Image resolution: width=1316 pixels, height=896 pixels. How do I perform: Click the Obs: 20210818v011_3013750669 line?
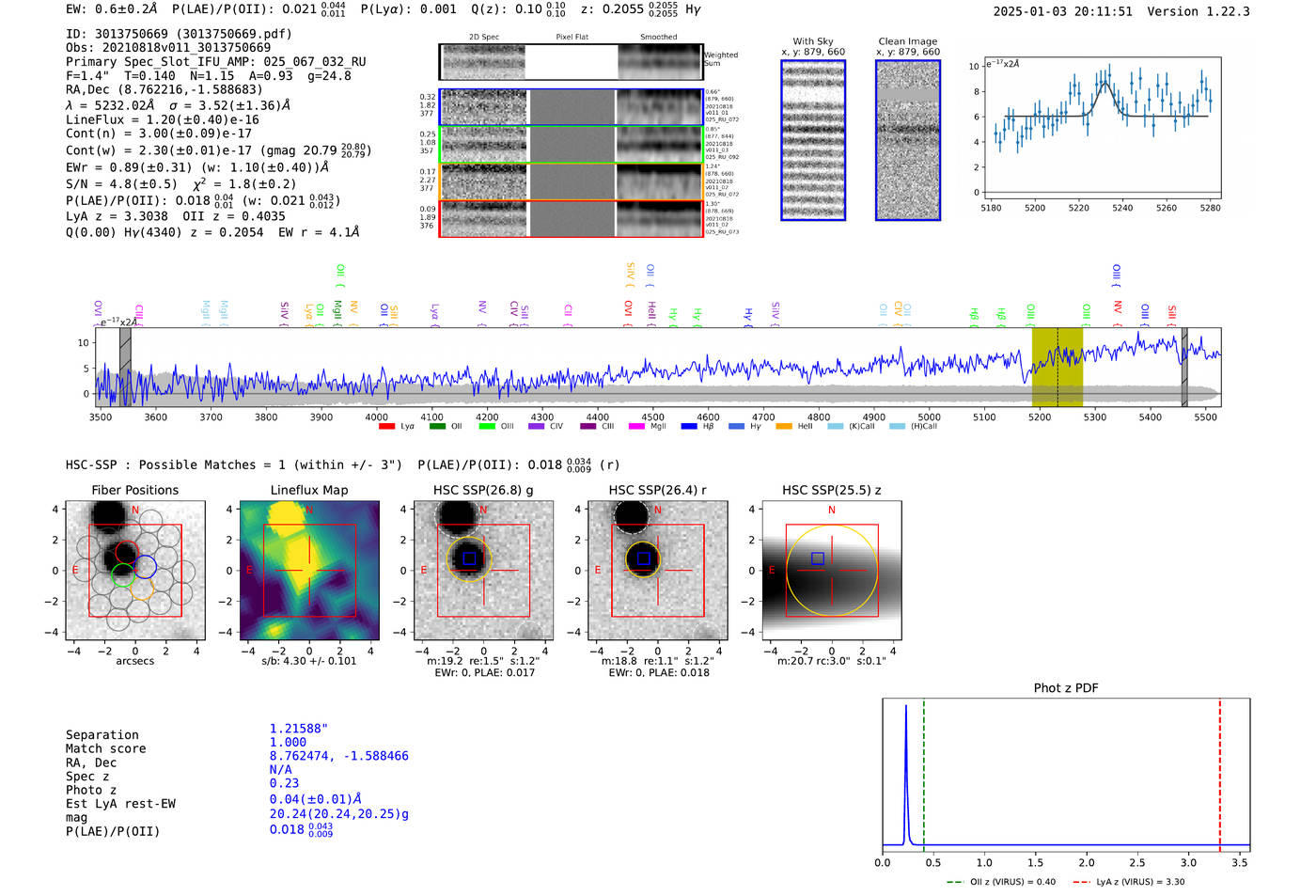coord(168,47)
